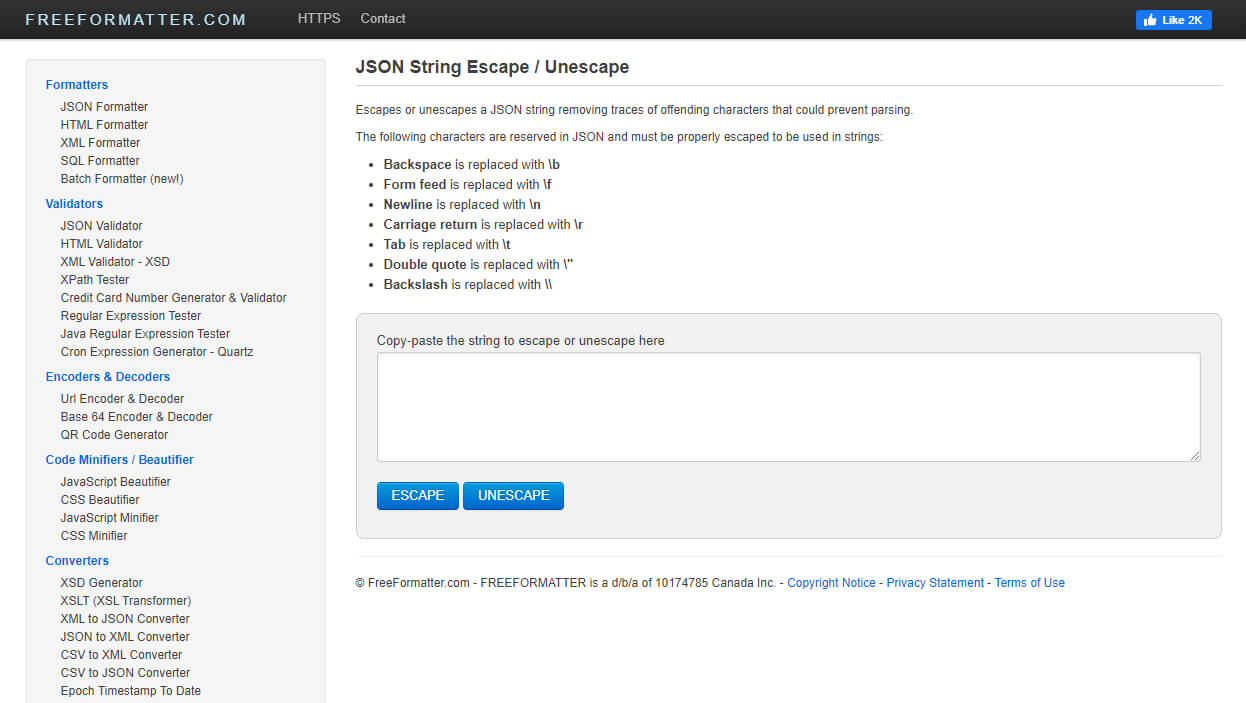Open Regular Expression Tester
The image size is (1246, 703).
pos(131,316)
